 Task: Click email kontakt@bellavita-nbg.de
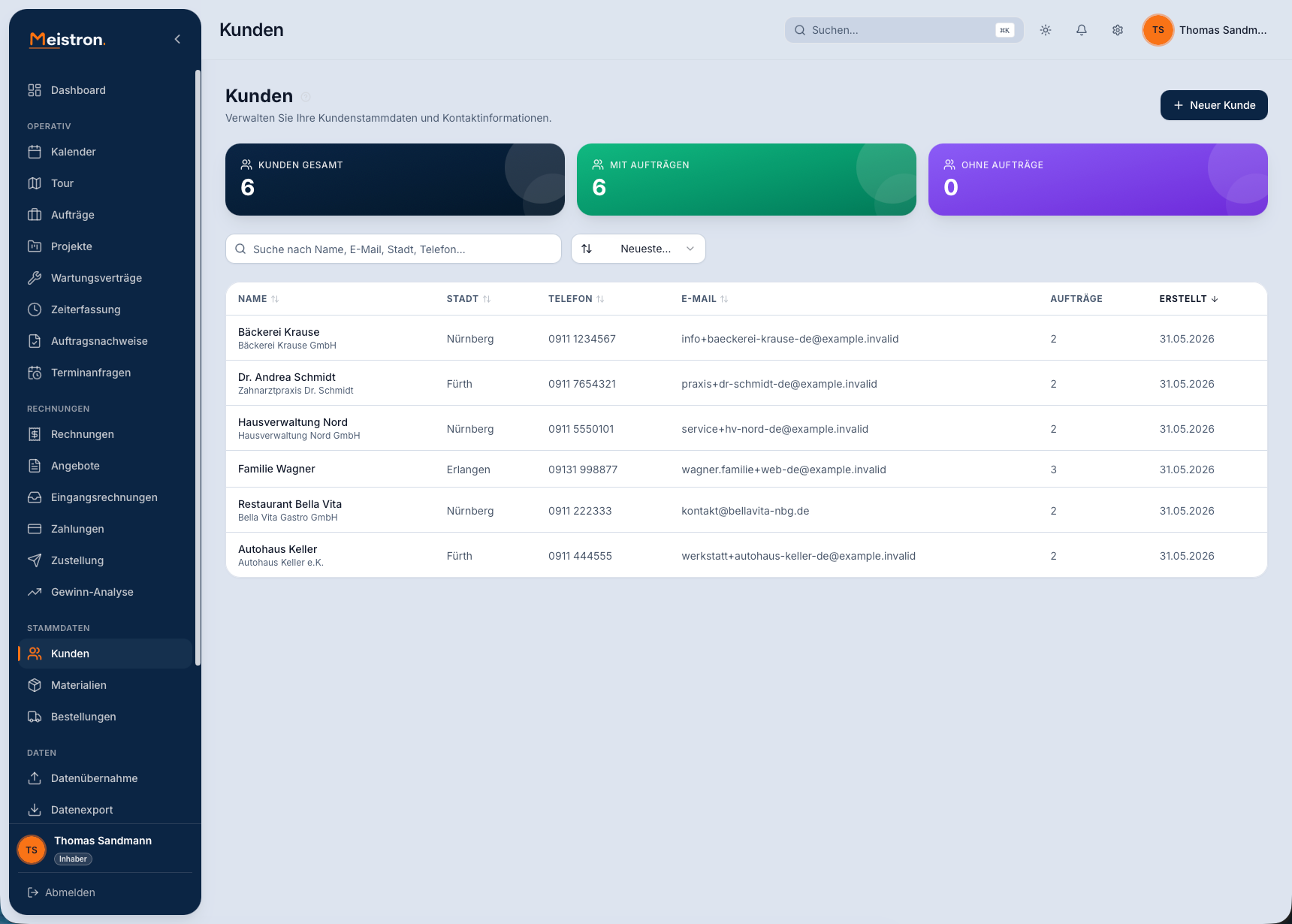click(x=745, y=511)
